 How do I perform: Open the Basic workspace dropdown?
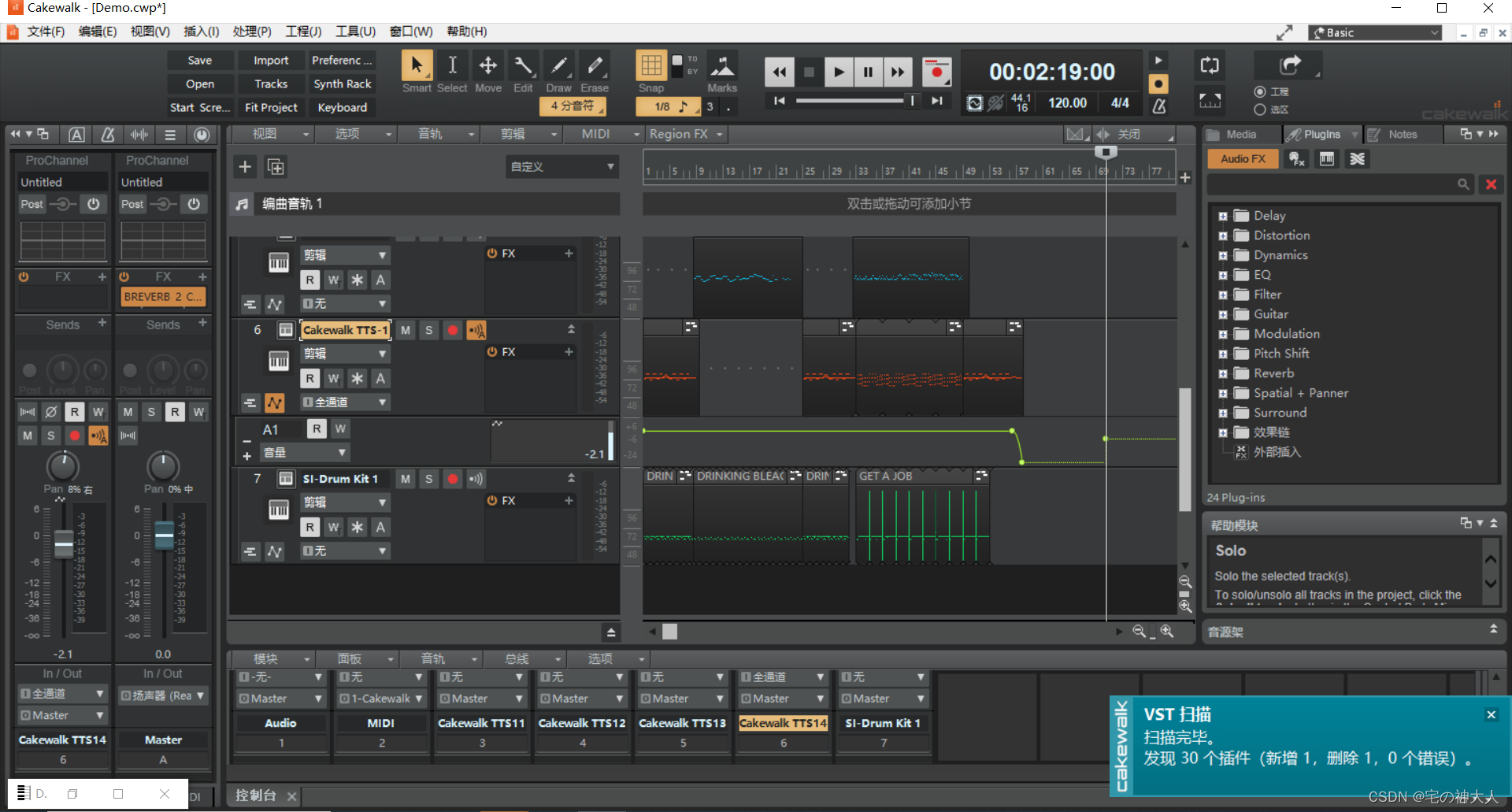pyautogui.click(x=1375, y=33)
